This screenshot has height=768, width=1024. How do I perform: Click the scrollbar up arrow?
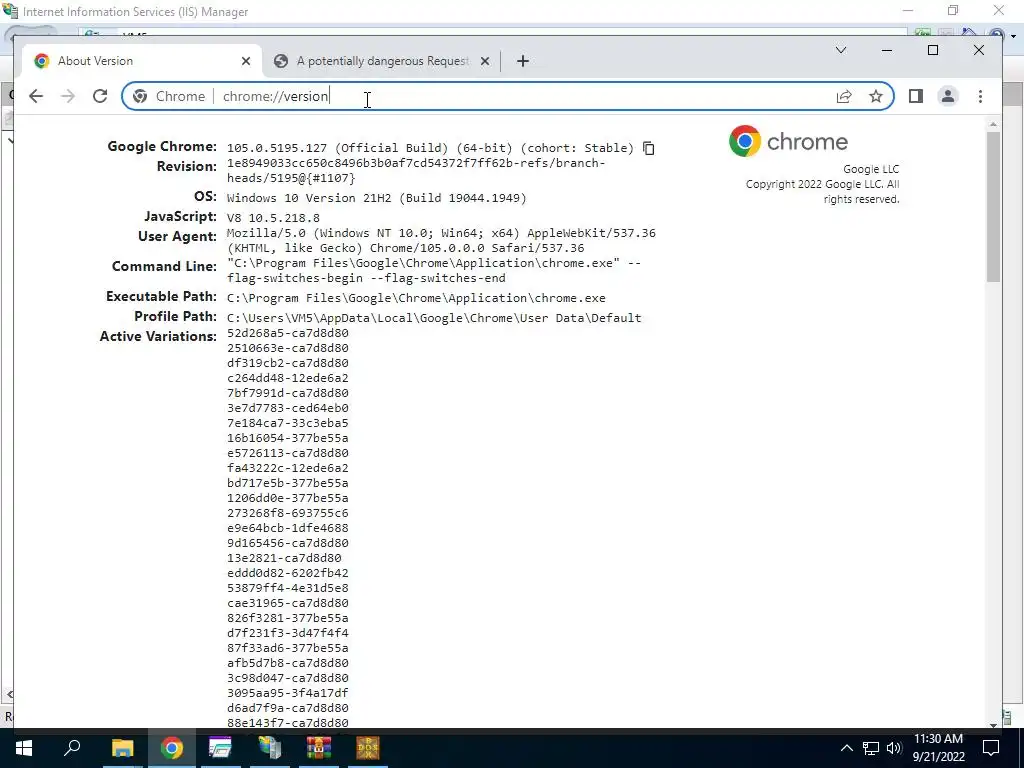pos(993,124)
